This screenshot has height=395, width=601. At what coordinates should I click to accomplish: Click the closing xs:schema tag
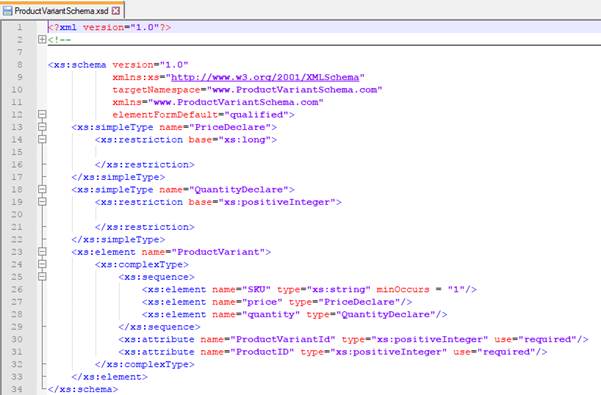83,389
